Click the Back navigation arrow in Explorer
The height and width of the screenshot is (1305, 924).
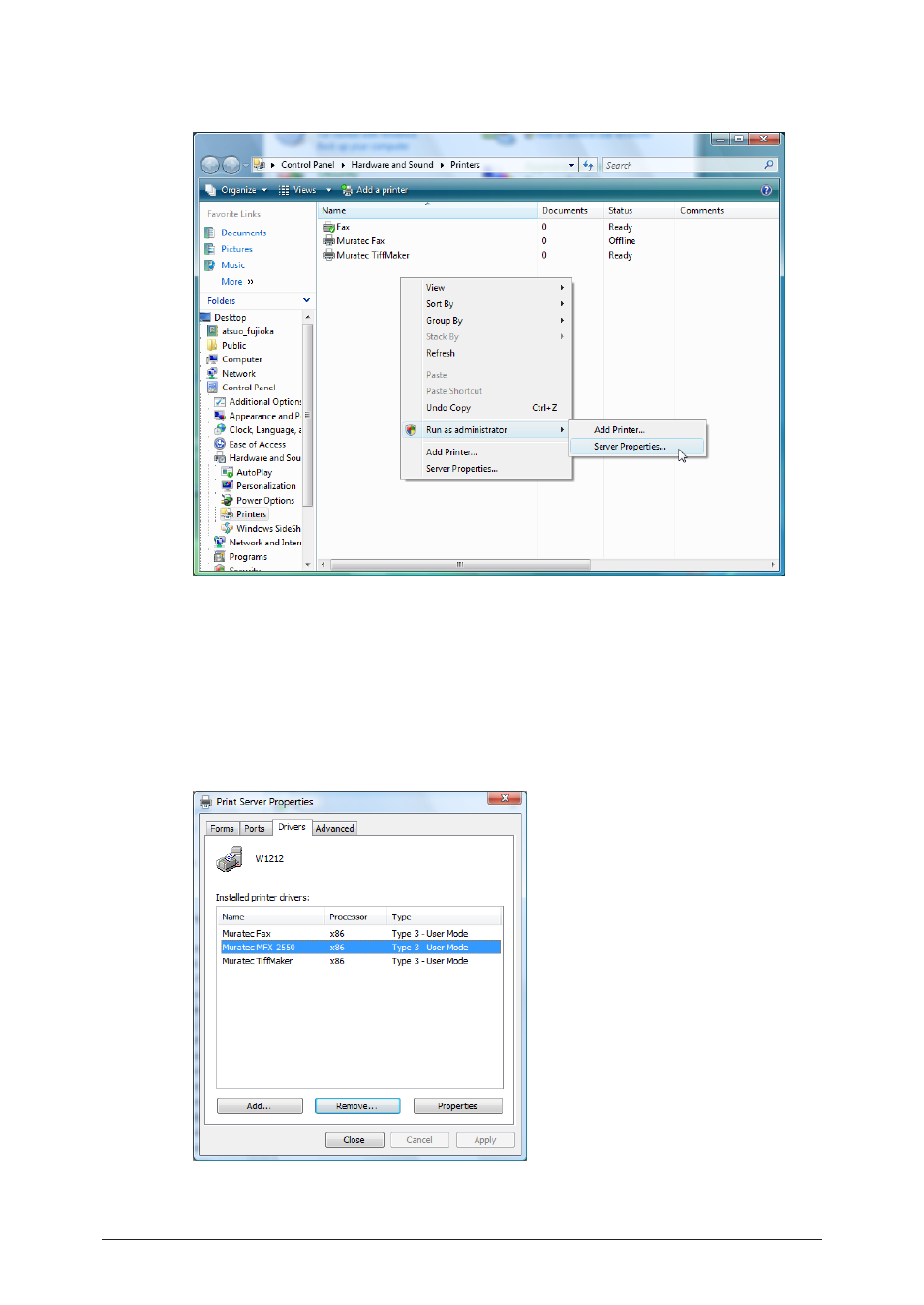click(210, 165)
